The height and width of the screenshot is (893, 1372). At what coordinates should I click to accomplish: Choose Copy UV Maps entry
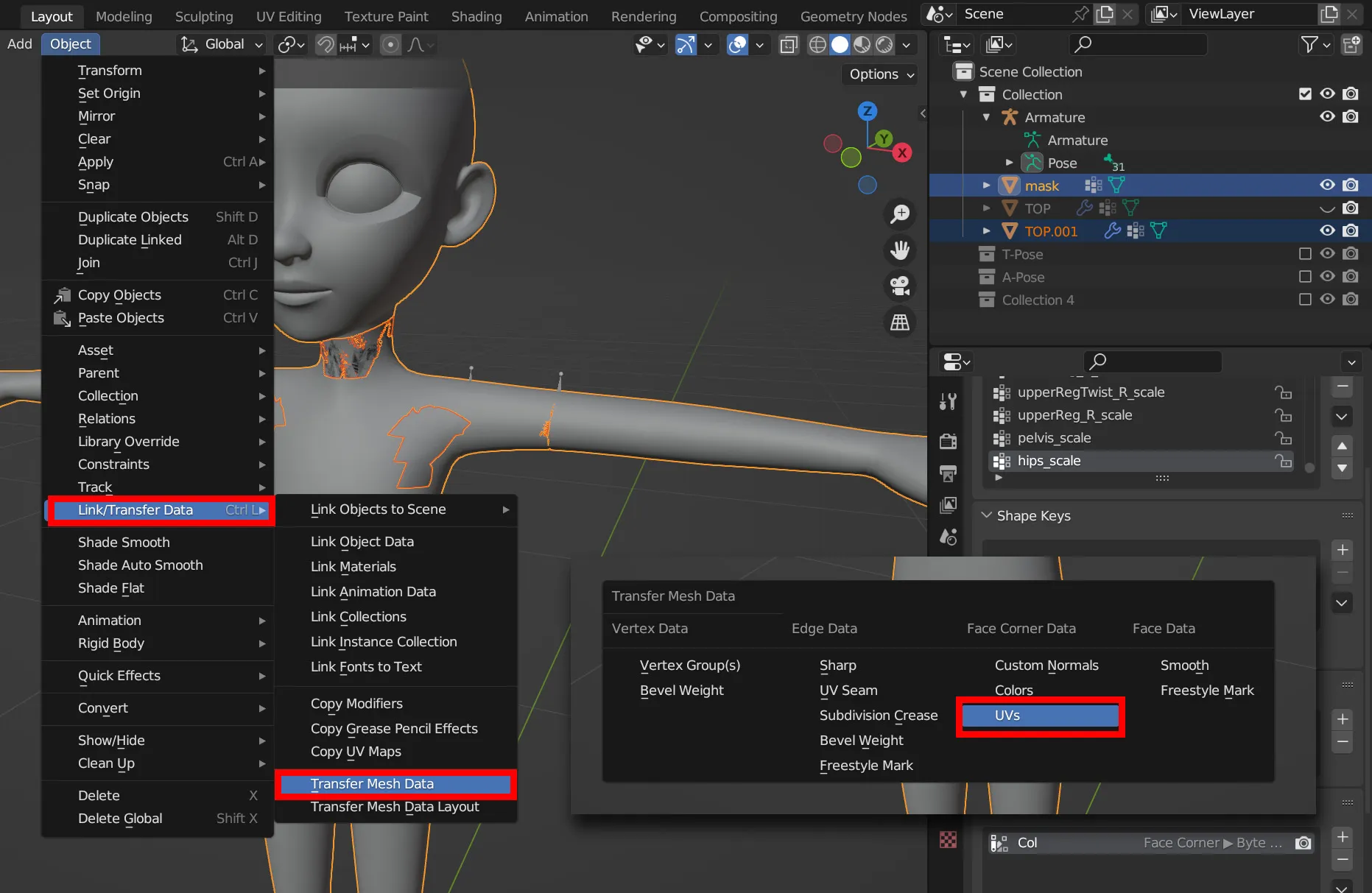coord(395,752)
